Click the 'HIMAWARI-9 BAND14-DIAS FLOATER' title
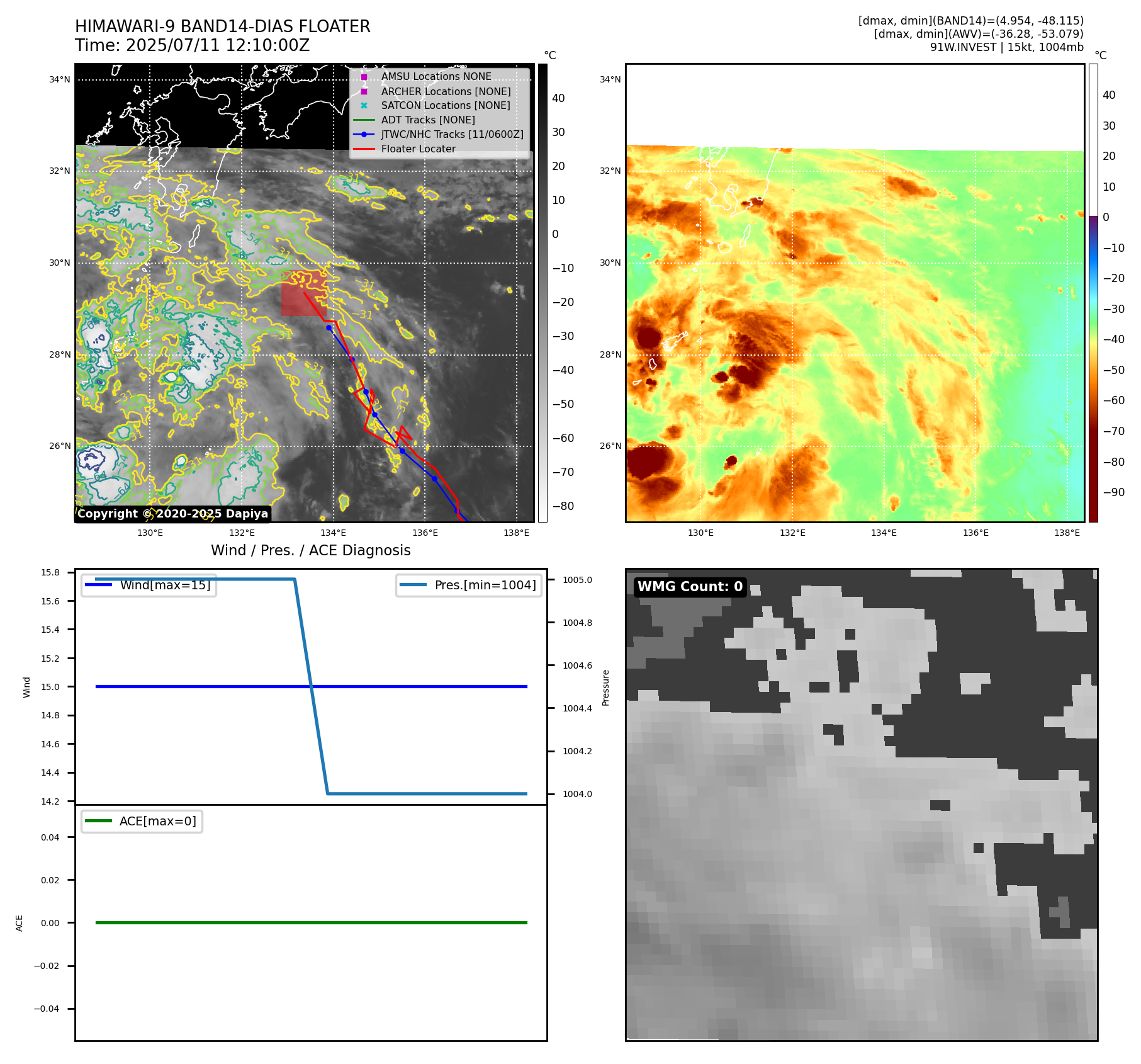Screen dimensions: 1141x1064 click(x=223, y=26)
